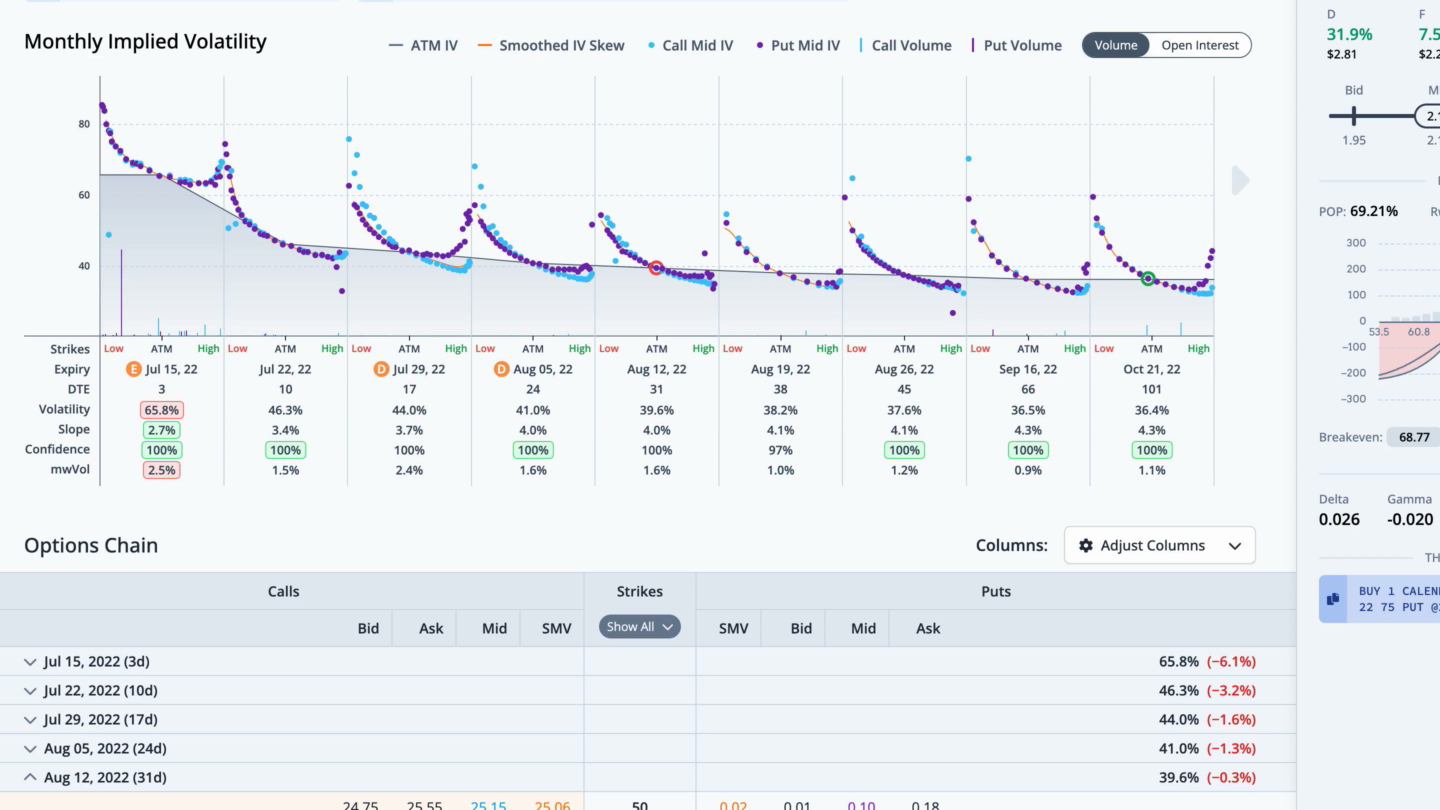The image size is (1440, 810).
Task: Click the dividend D icon beside Aug 05, 22
Action: tap(502, 369)
